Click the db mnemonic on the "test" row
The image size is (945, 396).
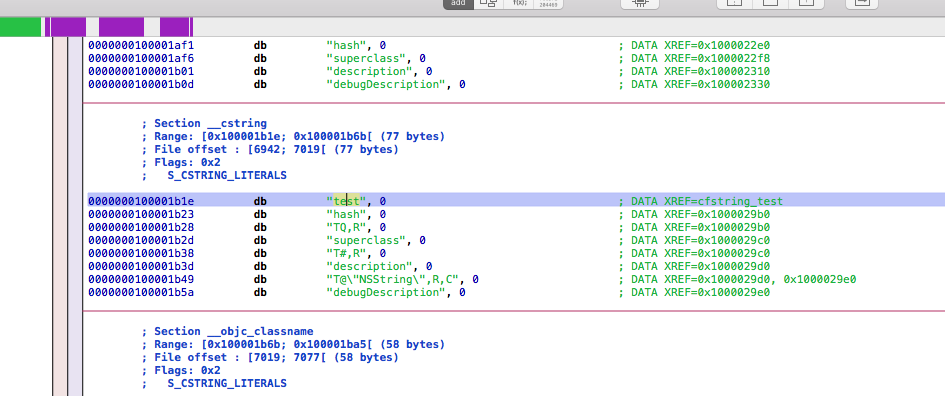260,201
